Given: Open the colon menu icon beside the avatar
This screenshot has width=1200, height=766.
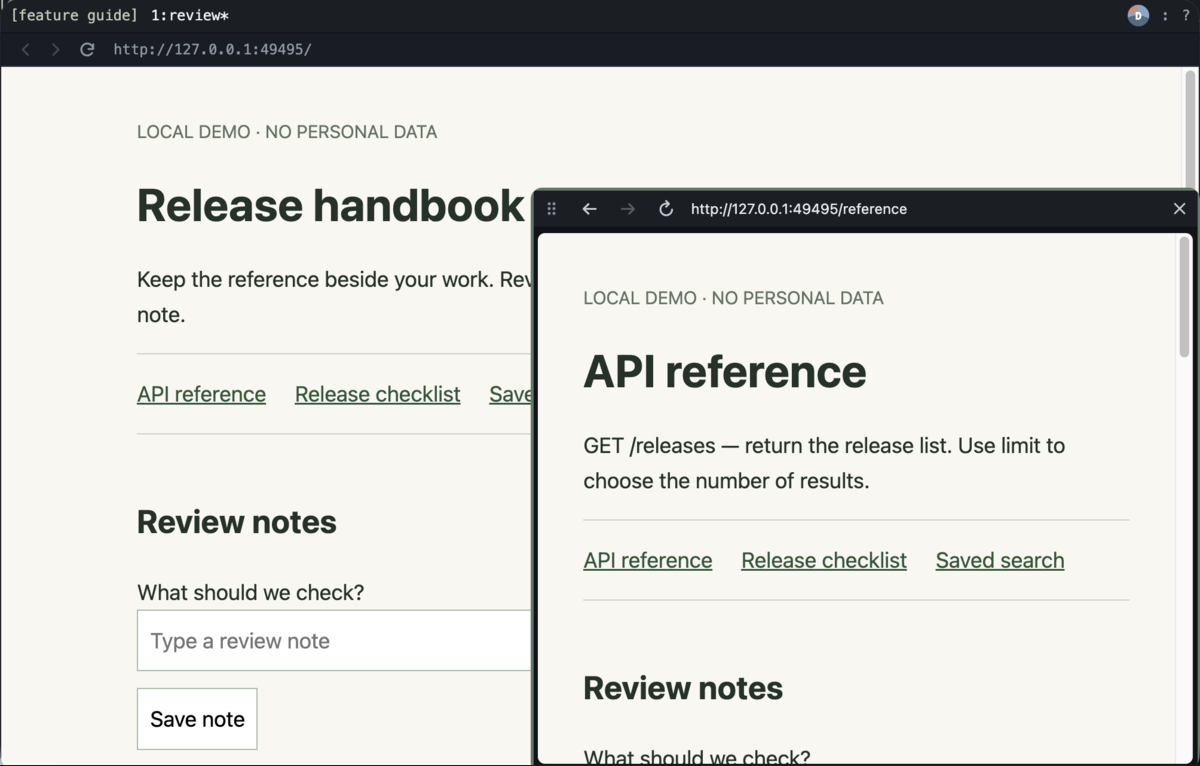Looking at the screenshot, I should tap(1165, 15).
